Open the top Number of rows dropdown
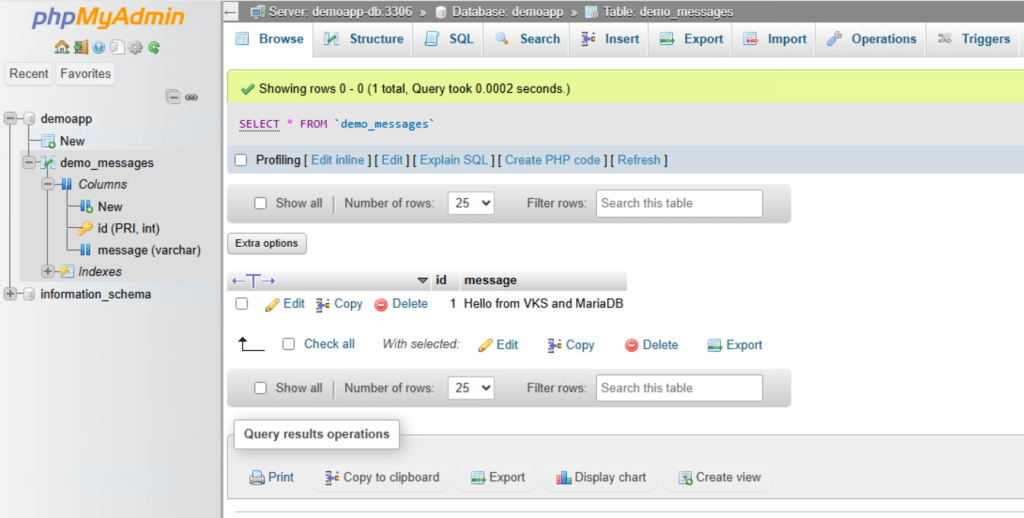The image size is (1024, 518). pyautogui.click(x=471, y=203)
